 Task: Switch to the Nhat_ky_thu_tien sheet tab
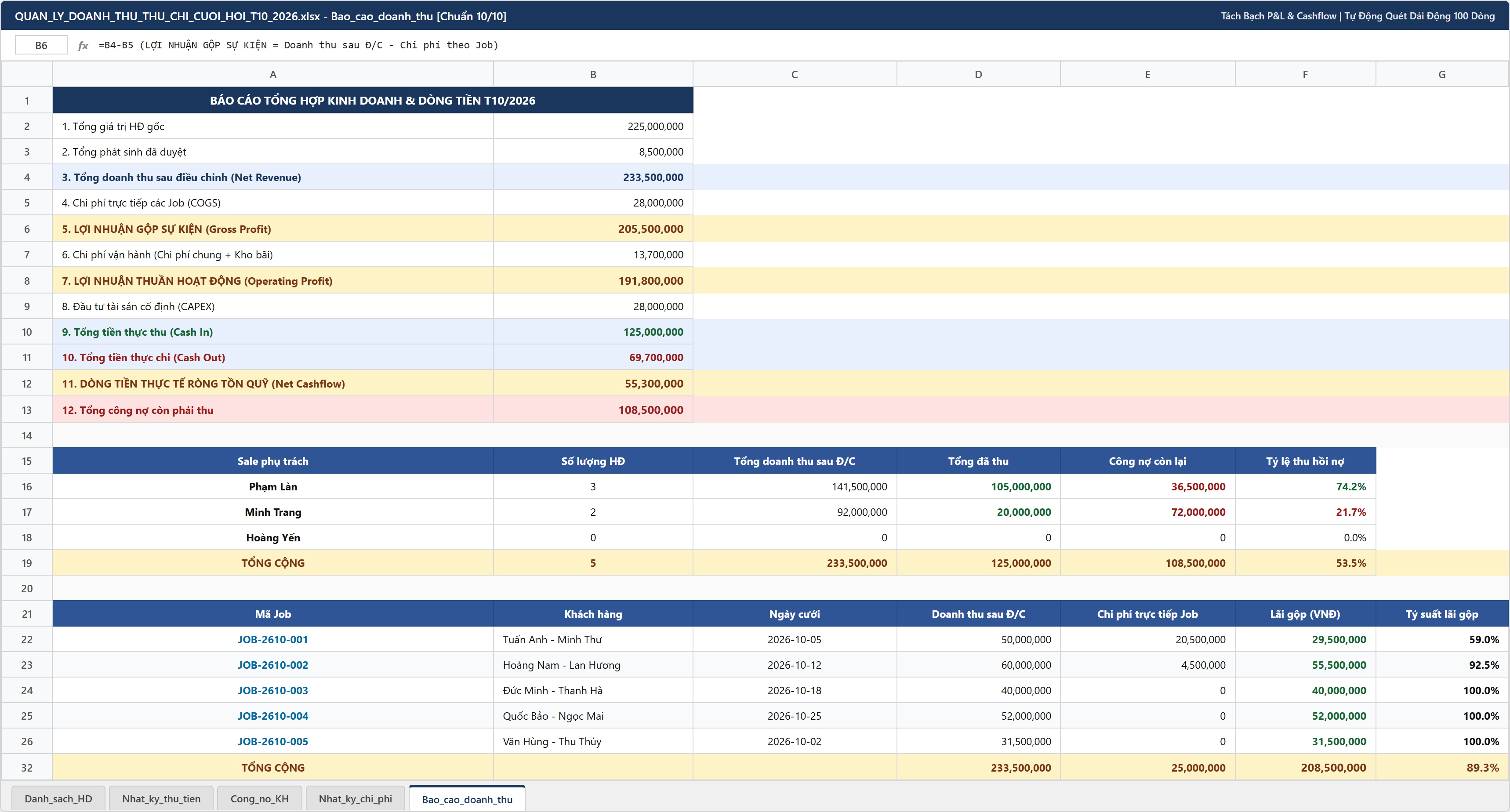161,798
